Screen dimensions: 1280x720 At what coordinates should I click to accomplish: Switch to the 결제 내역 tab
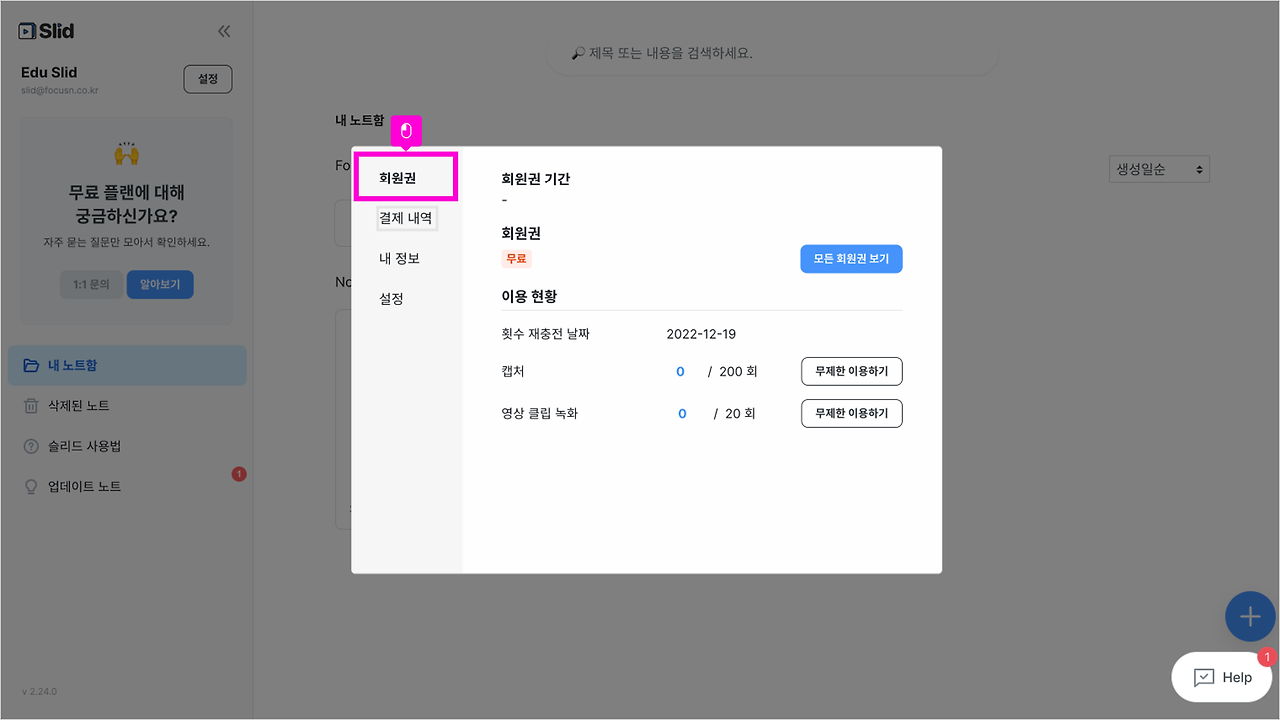point(404,216)
